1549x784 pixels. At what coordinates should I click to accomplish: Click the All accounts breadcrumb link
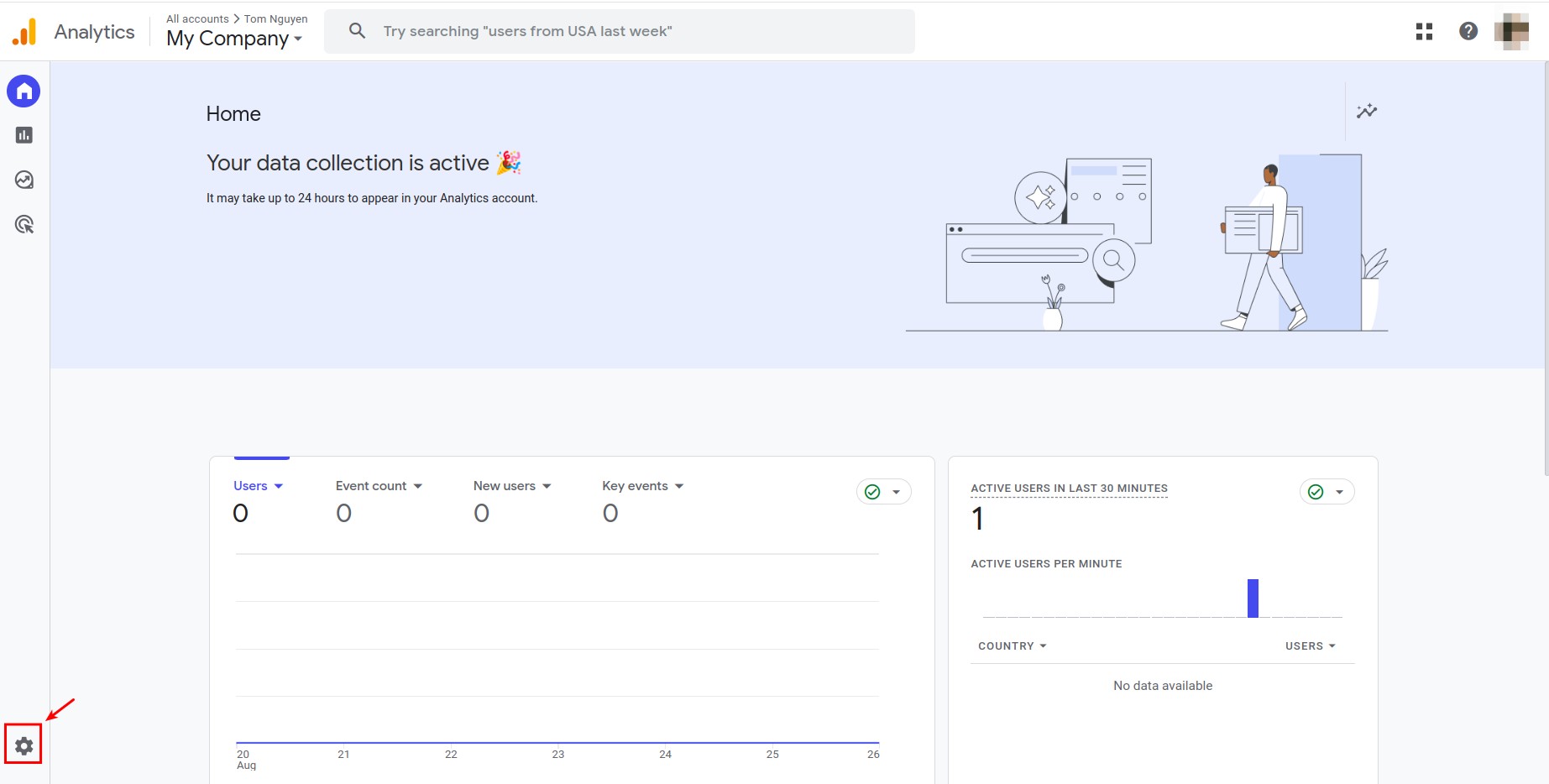tap(197, 18)
